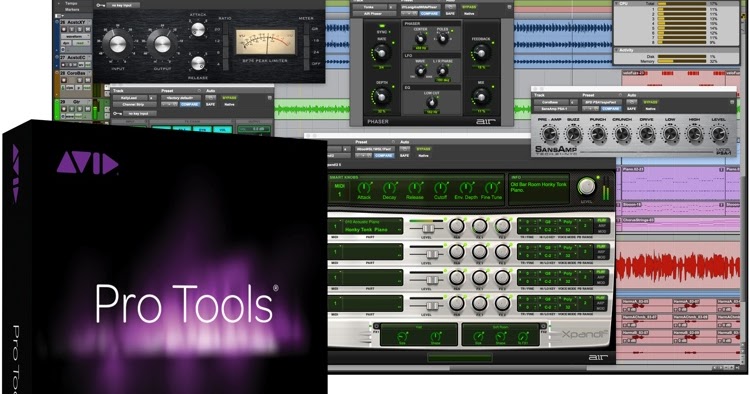Mute the AcstcXY track
The height and width of the screenshot is (394, 750).
point(87,30)
